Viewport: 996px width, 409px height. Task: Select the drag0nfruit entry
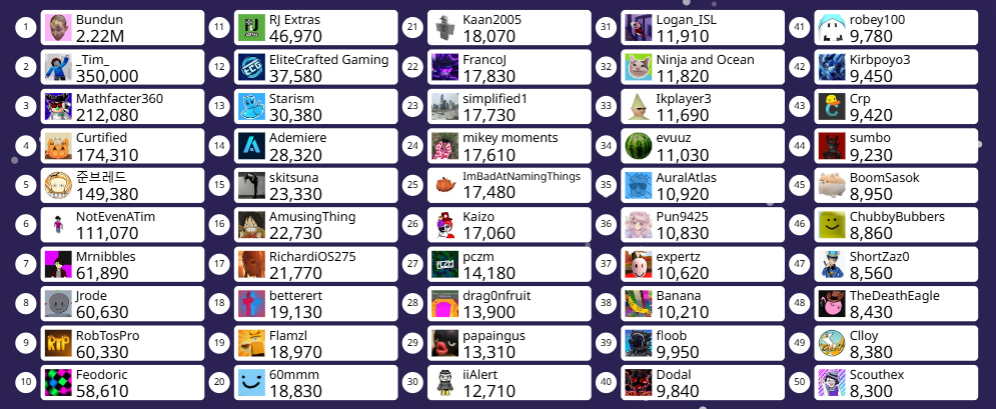[x=509, y=304]
